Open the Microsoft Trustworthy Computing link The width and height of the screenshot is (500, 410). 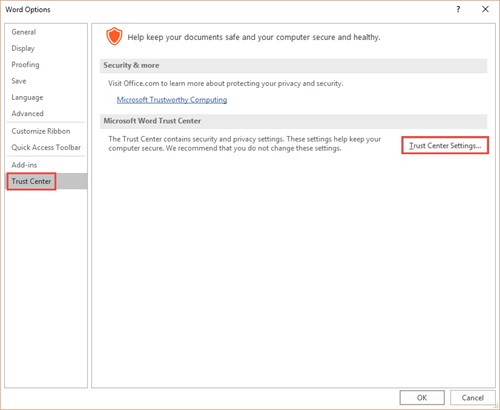172,100
